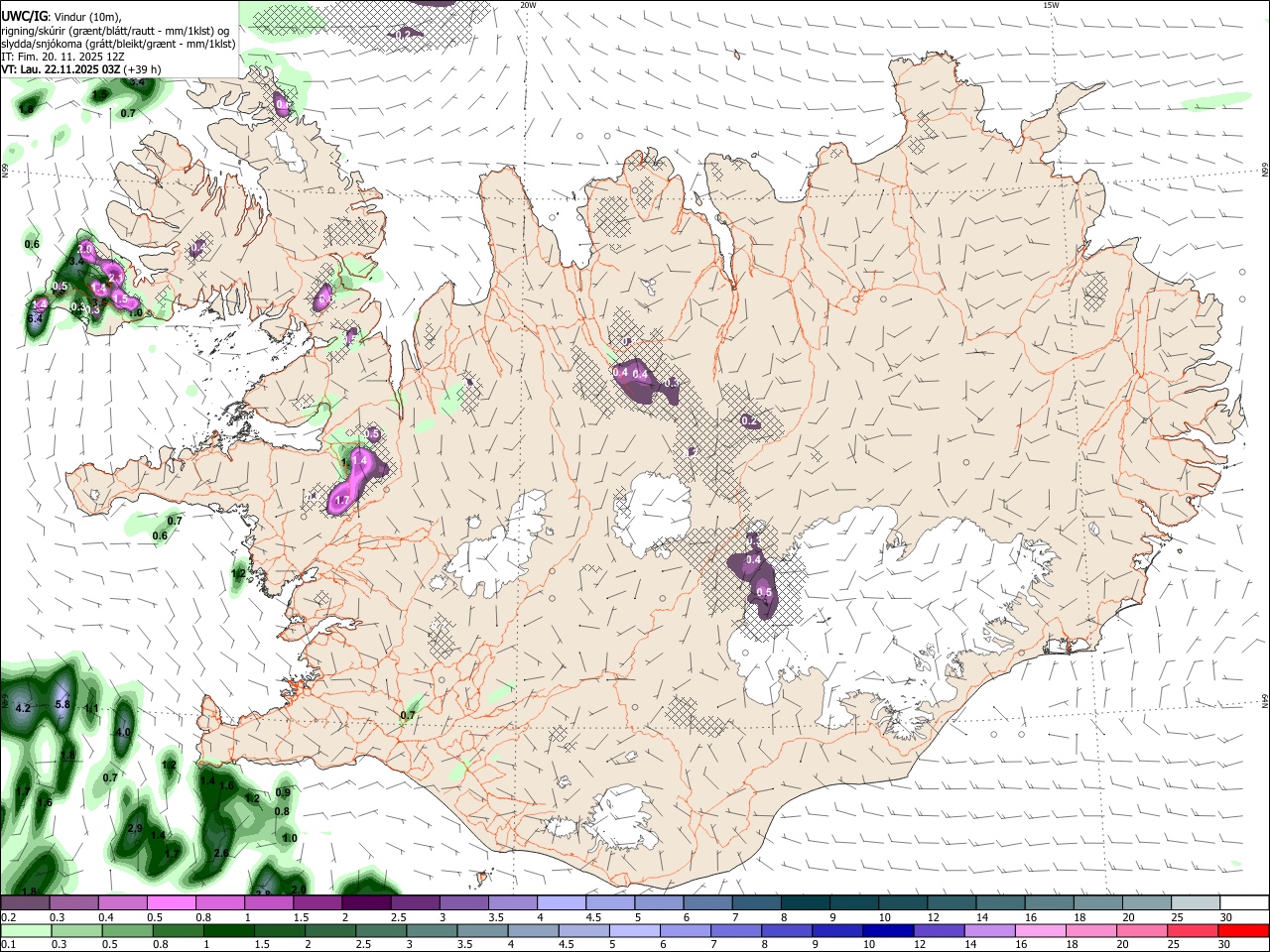
Task: Select the 'VT: Lau. 22.11.2025 03Z (+39 h)' line
Action: pos(81,69)
